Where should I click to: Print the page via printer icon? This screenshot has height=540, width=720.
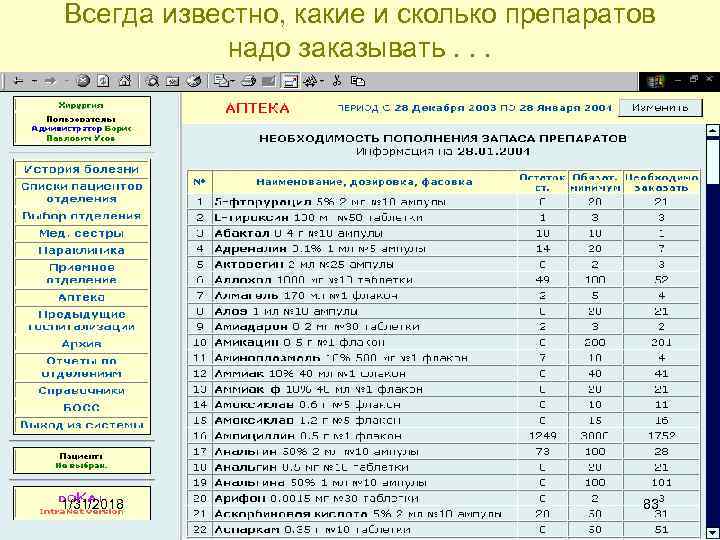pos(248,81)
